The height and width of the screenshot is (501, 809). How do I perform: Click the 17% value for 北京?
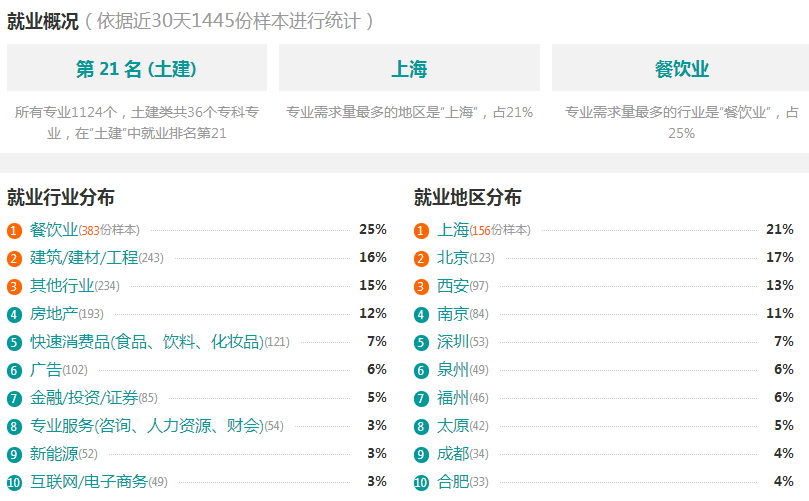tap(780, 257)
